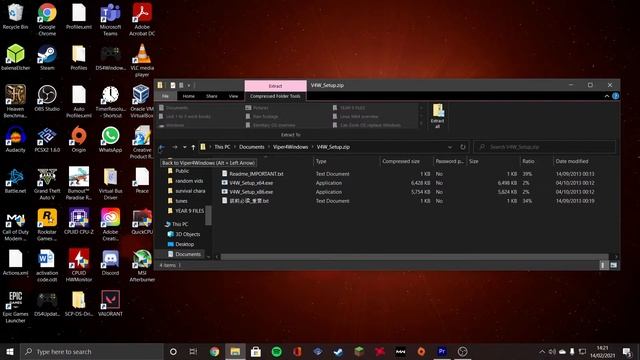The width and height of the screenshot is (640, 360).
Task: Open WhatsApp desktop shortcut
Action: (110, 139)
